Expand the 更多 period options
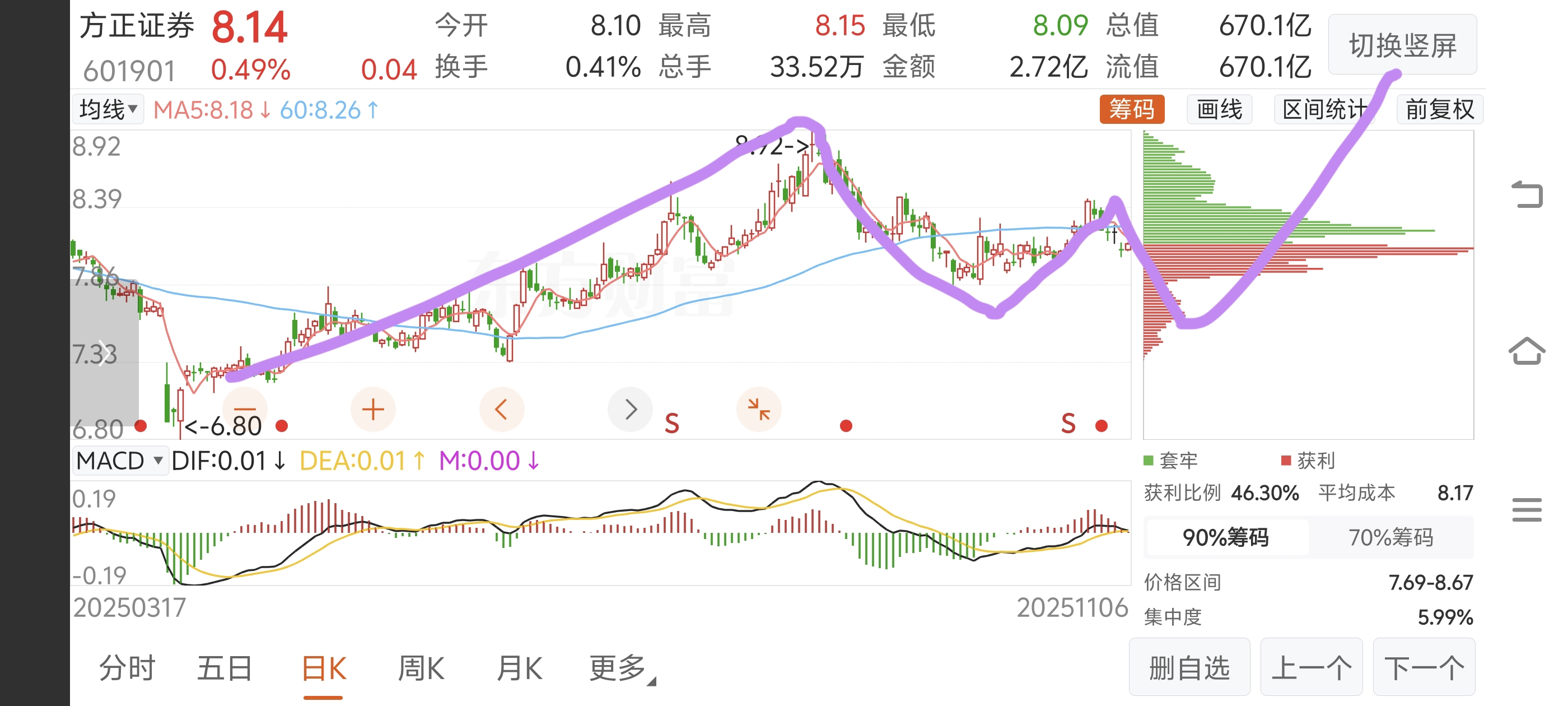The width and height of the screenshot is (1568, 706). click(x=621, y=668)
